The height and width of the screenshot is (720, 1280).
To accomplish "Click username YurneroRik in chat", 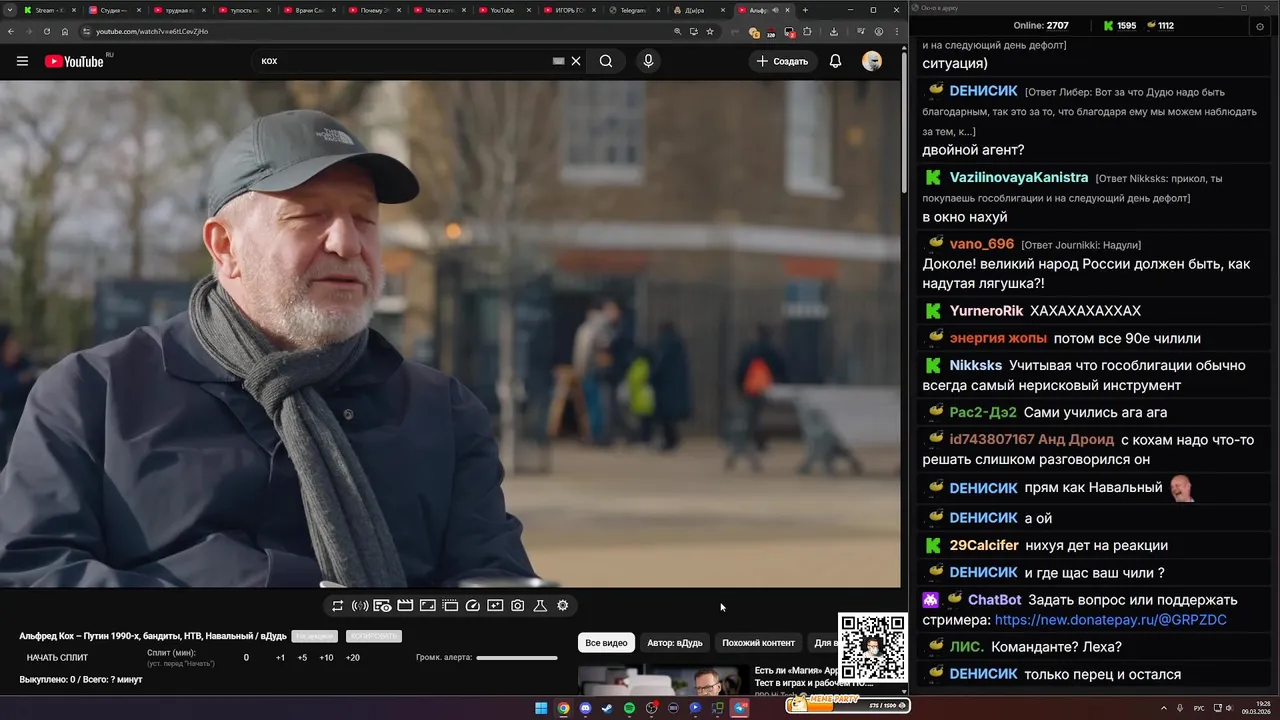I will [x=986, y=311].
